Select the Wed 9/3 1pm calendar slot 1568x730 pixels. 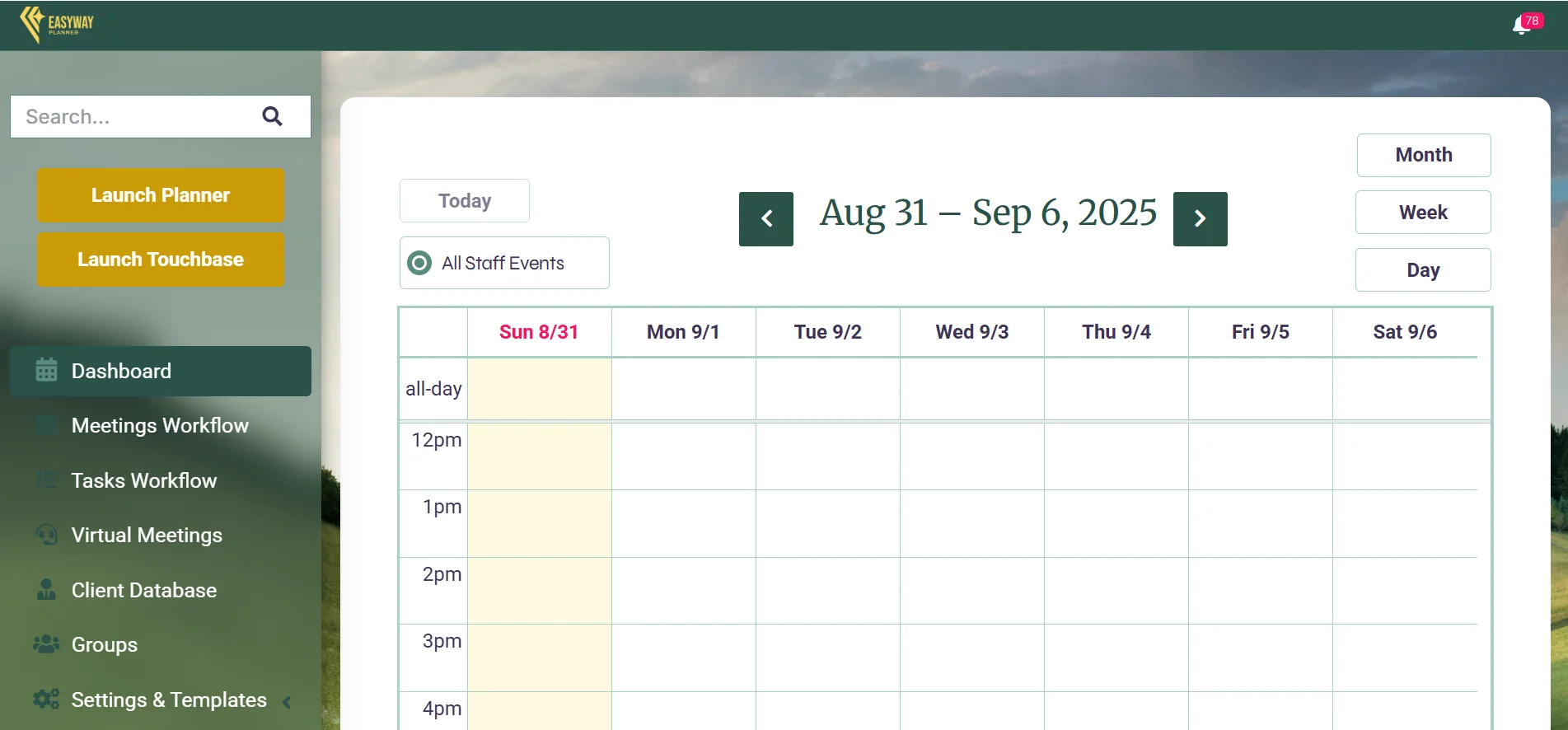point(971,524)
